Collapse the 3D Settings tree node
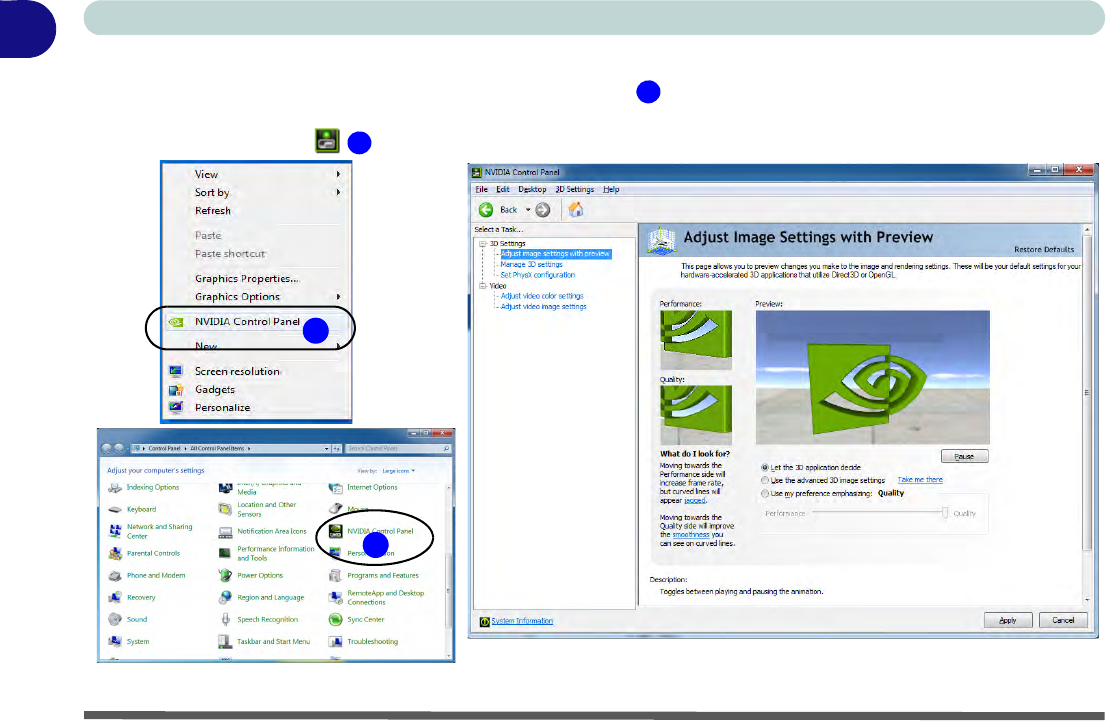The height and width of the screenshot is (721, 1106). (x=482, y=243)
